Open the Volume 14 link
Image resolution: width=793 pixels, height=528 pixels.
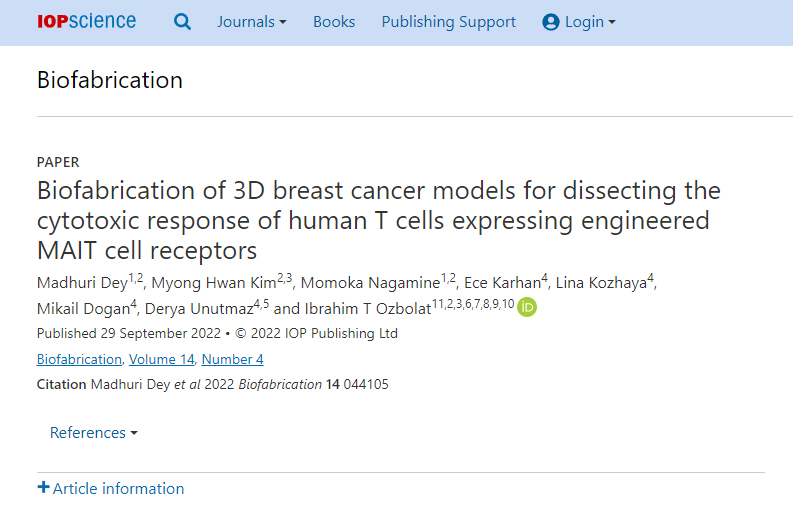tap(161, 359)
